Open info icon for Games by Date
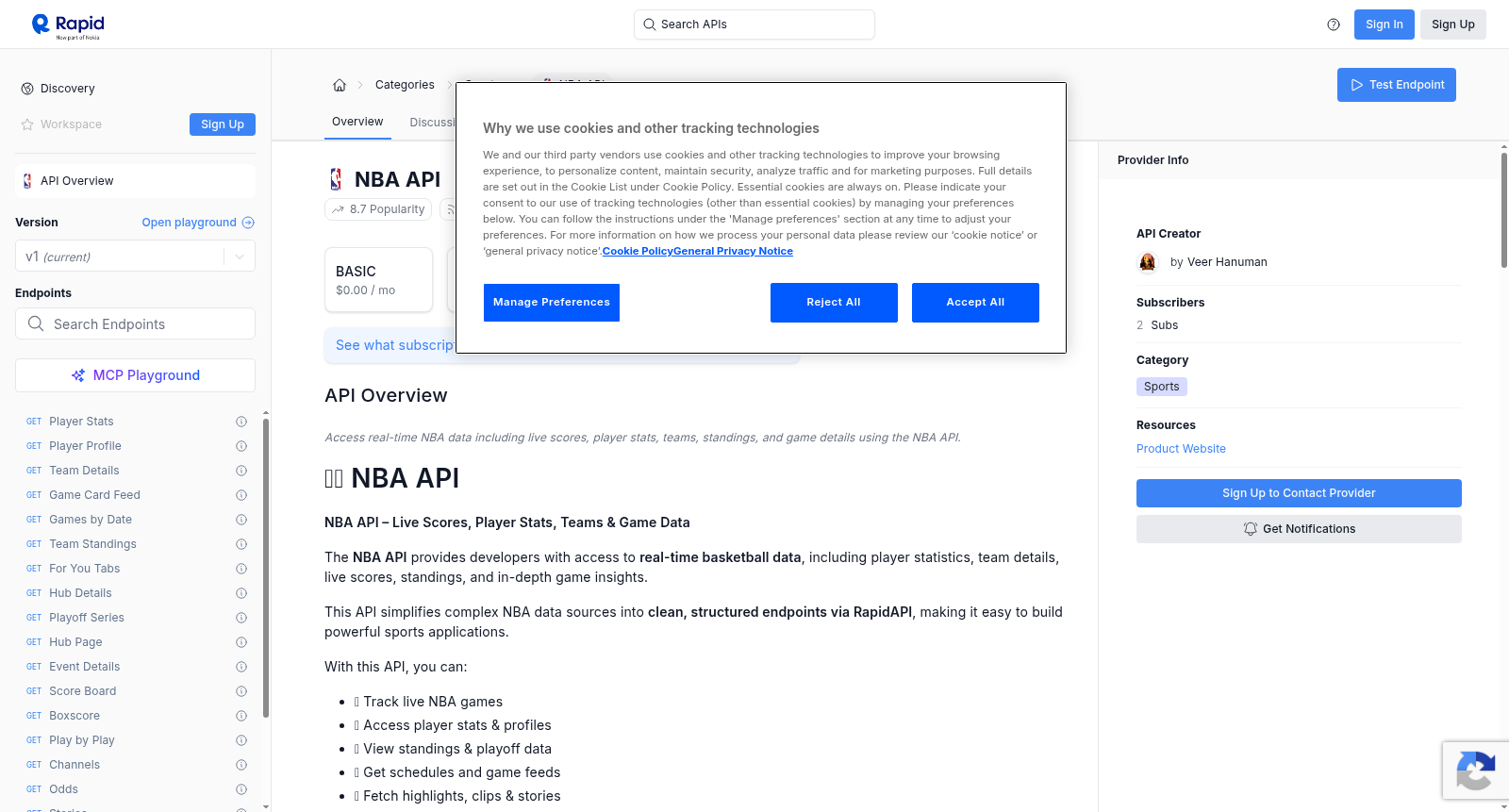Screen dimensions: 1509x812 [x=241, y=520]
